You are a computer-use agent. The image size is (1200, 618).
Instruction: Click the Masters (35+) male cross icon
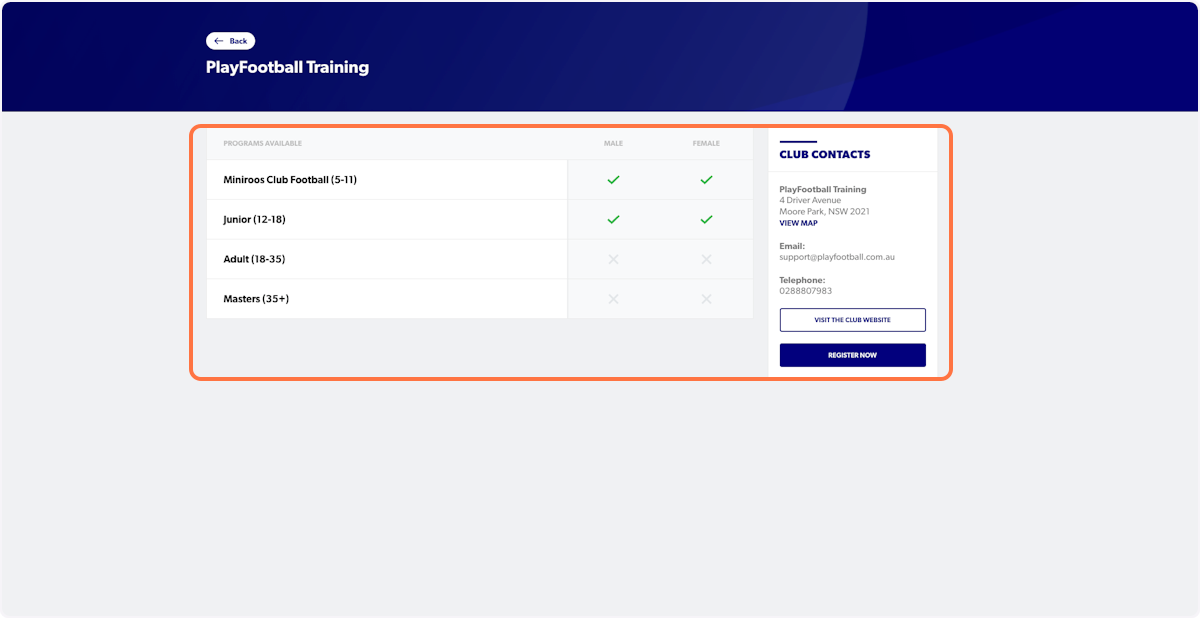click(x=613, y=299)
